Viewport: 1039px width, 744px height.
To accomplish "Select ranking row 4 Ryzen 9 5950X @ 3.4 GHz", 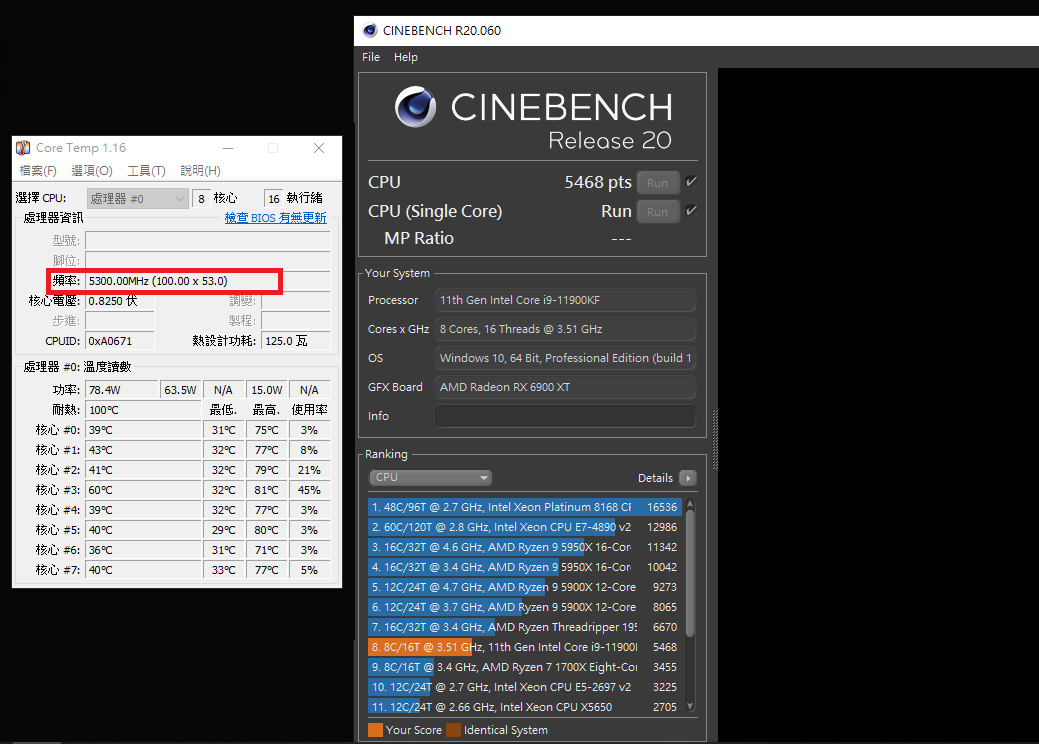I will click(x=525, y=567).
